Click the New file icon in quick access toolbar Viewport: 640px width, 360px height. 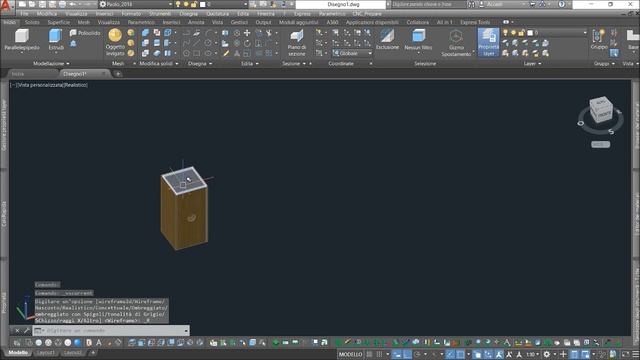pyautogui.click(x=22, y=4)
